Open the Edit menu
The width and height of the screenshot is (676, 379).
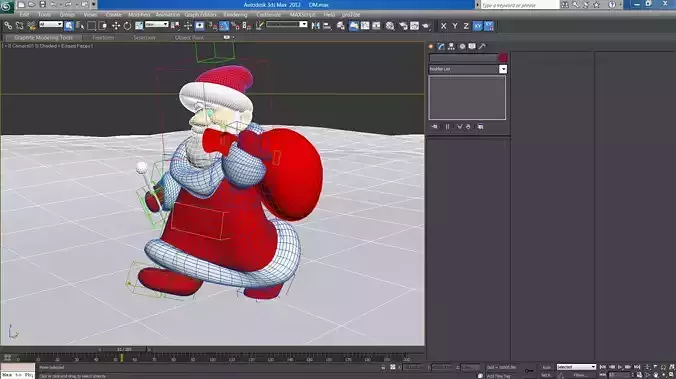coord(24,15)
